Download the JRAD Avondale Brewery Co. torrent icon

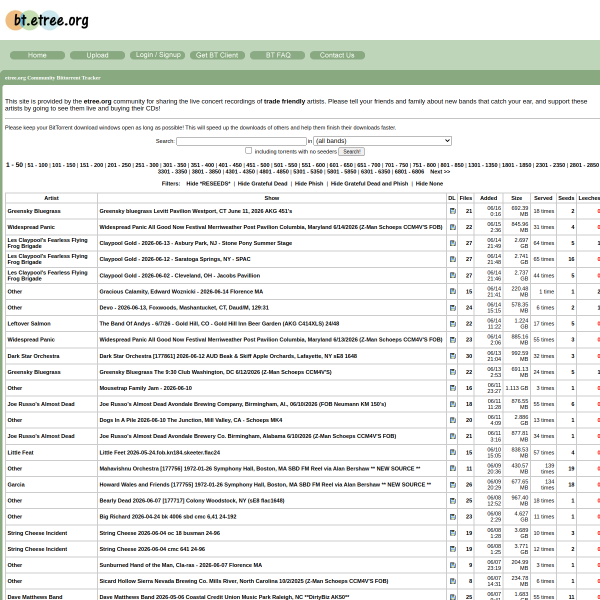pos(453,437)
